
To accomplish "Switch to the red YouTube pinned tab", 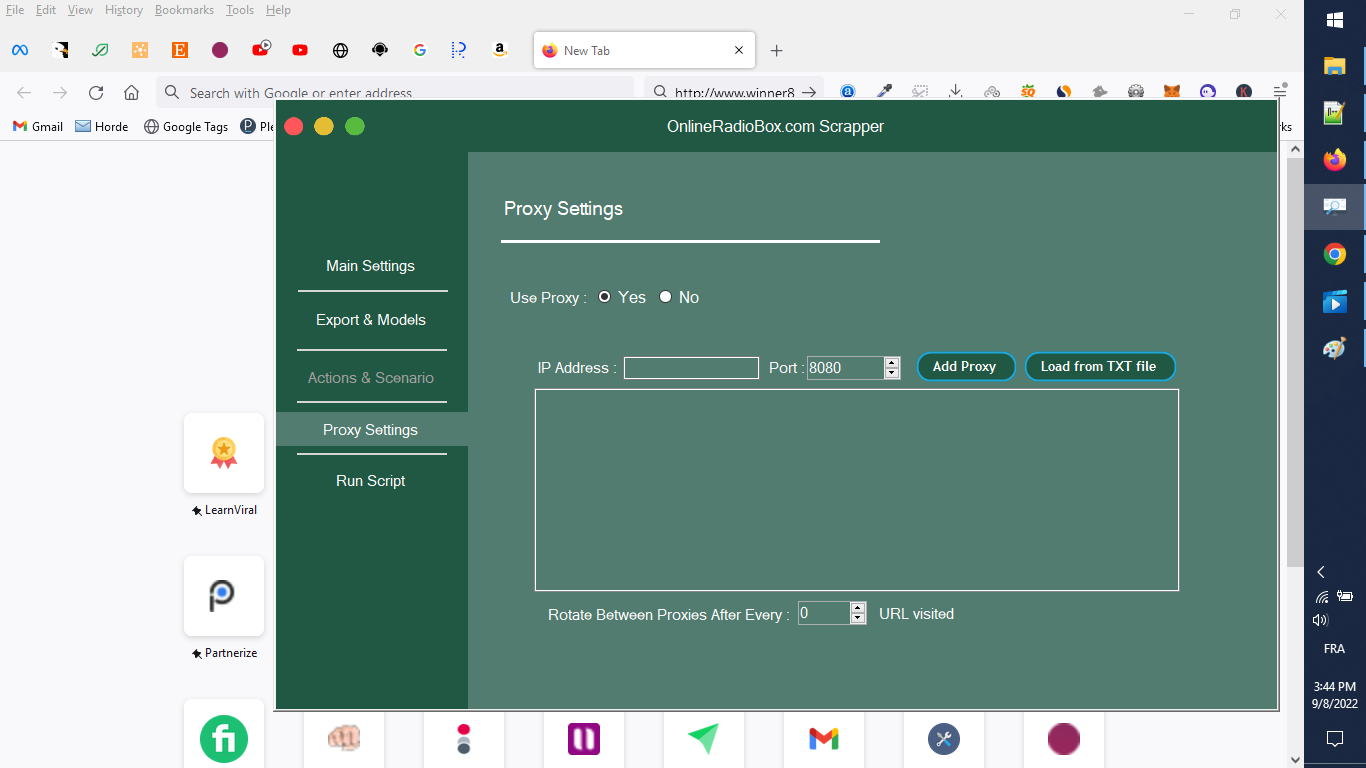I will [300, 50].
